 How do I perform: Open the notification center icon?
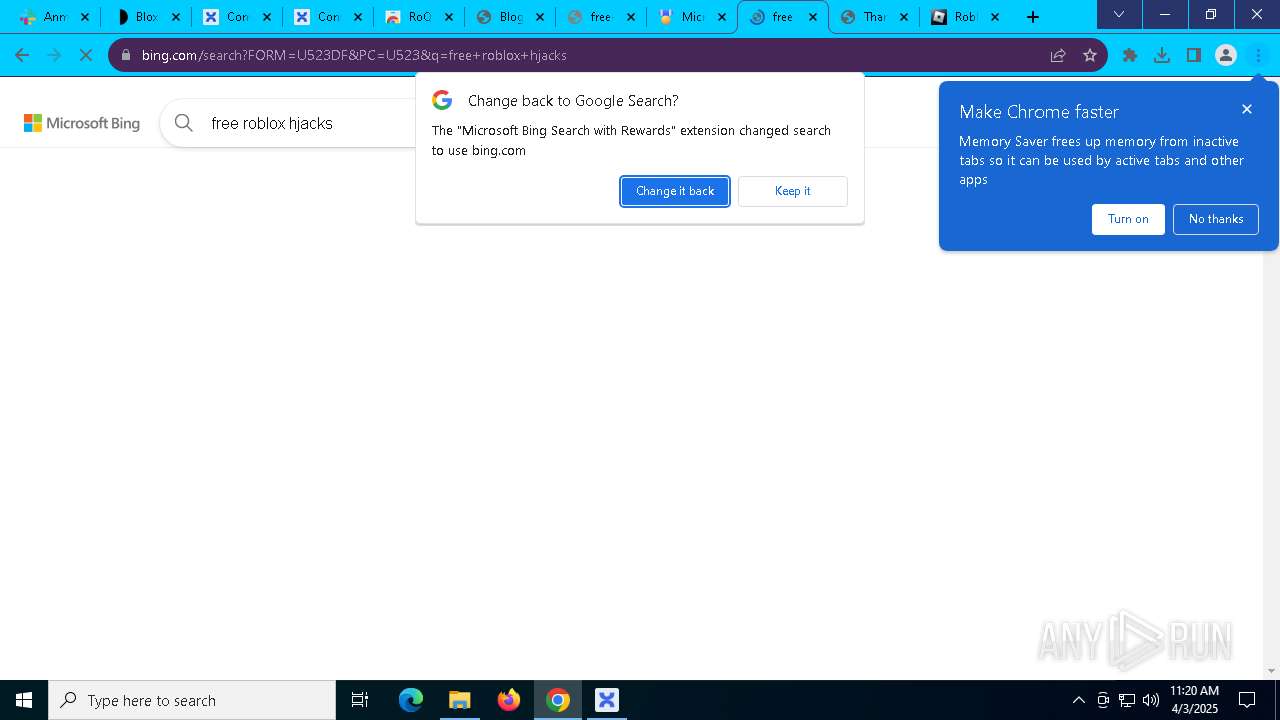[1247, 700]
